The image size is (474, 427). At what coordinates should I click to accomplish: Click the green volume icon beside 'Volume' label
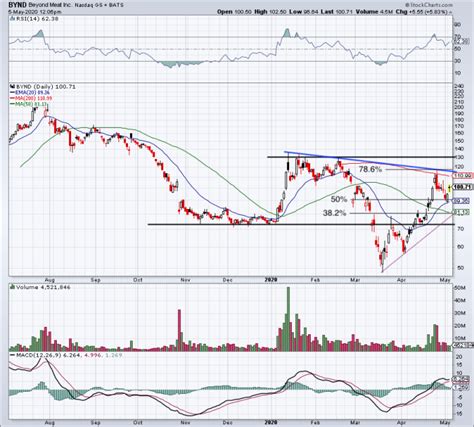click(13, 287)
